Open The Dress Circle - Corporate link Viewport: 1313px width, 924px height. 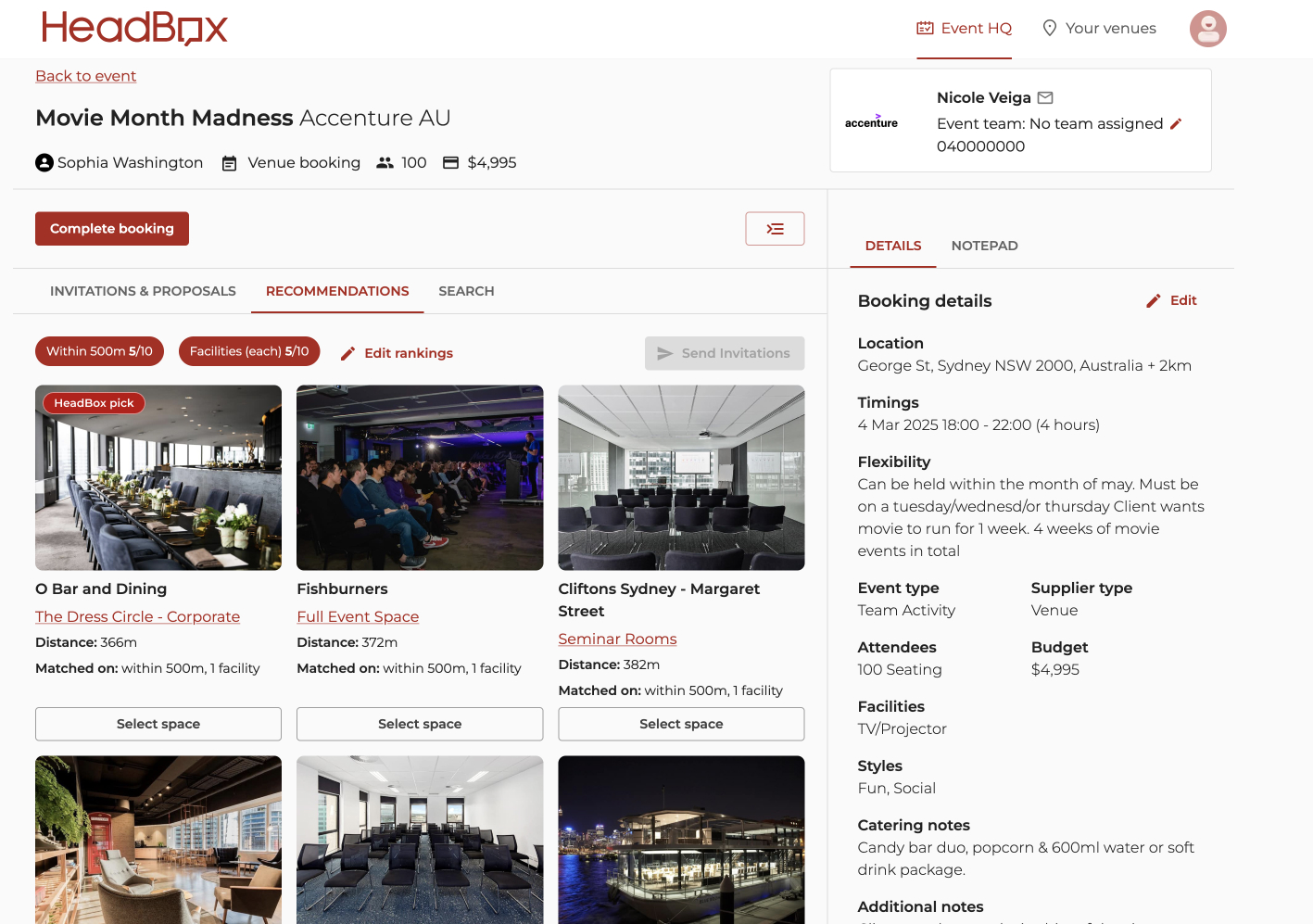pos(137,616)
